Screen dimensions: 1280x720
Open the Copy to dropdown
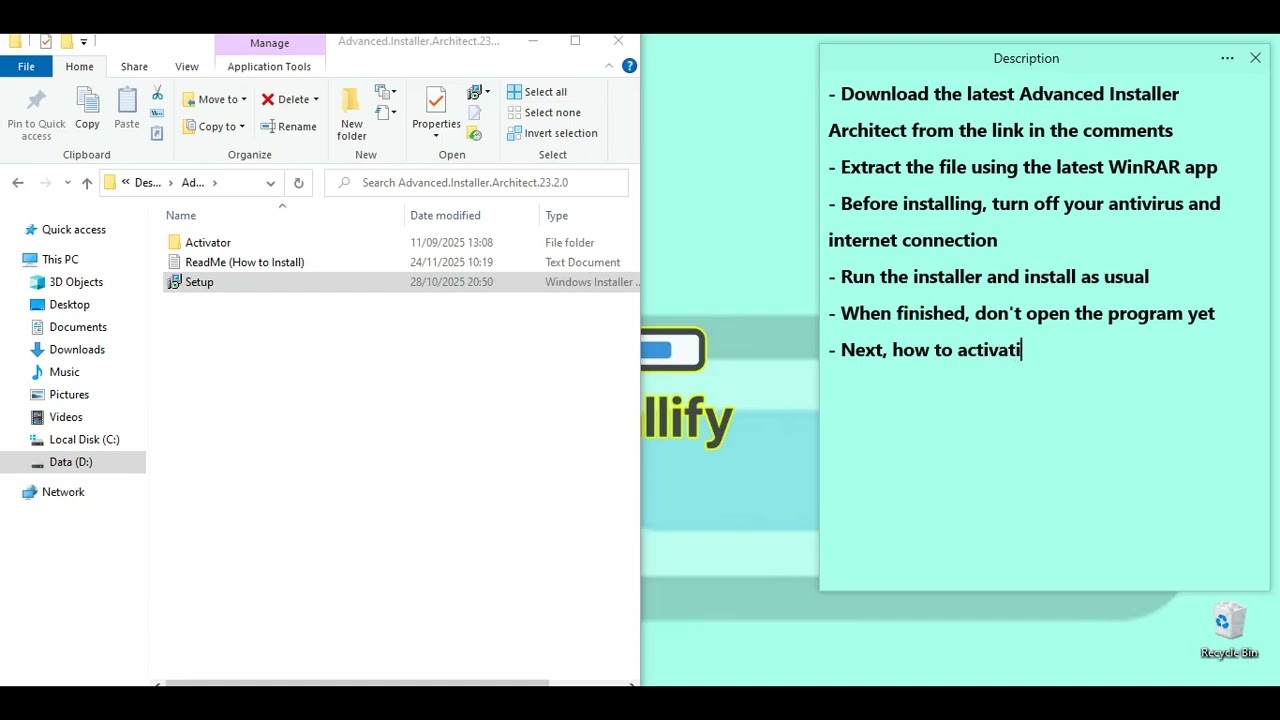point(215,127)
